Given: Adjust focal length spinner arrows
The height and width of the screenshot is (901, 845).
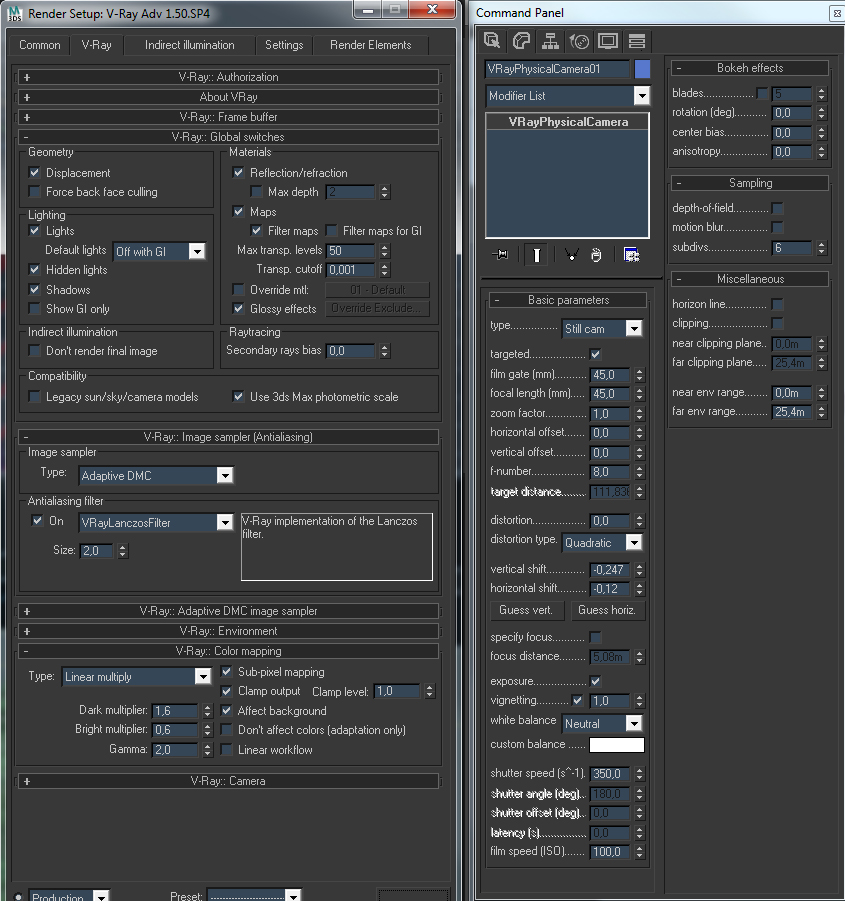Looking at the screenshot, I should 639,394.
